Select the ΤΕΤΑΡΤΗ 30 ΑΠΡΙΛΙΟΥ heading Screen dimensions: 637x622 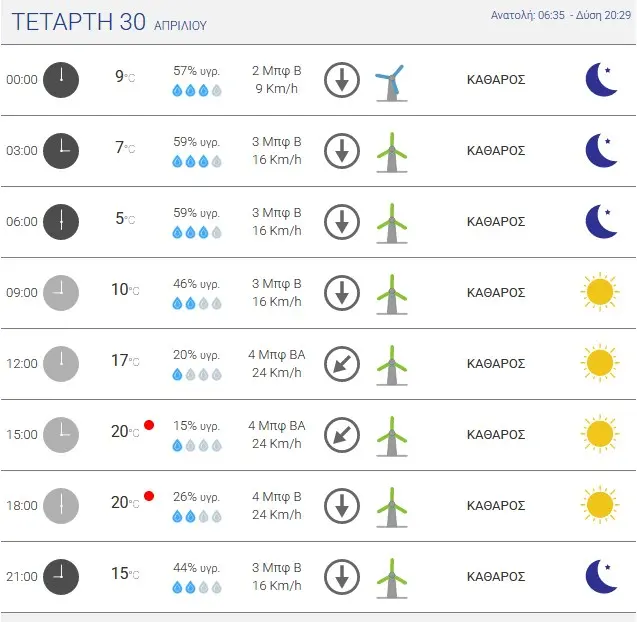[109, 22]
